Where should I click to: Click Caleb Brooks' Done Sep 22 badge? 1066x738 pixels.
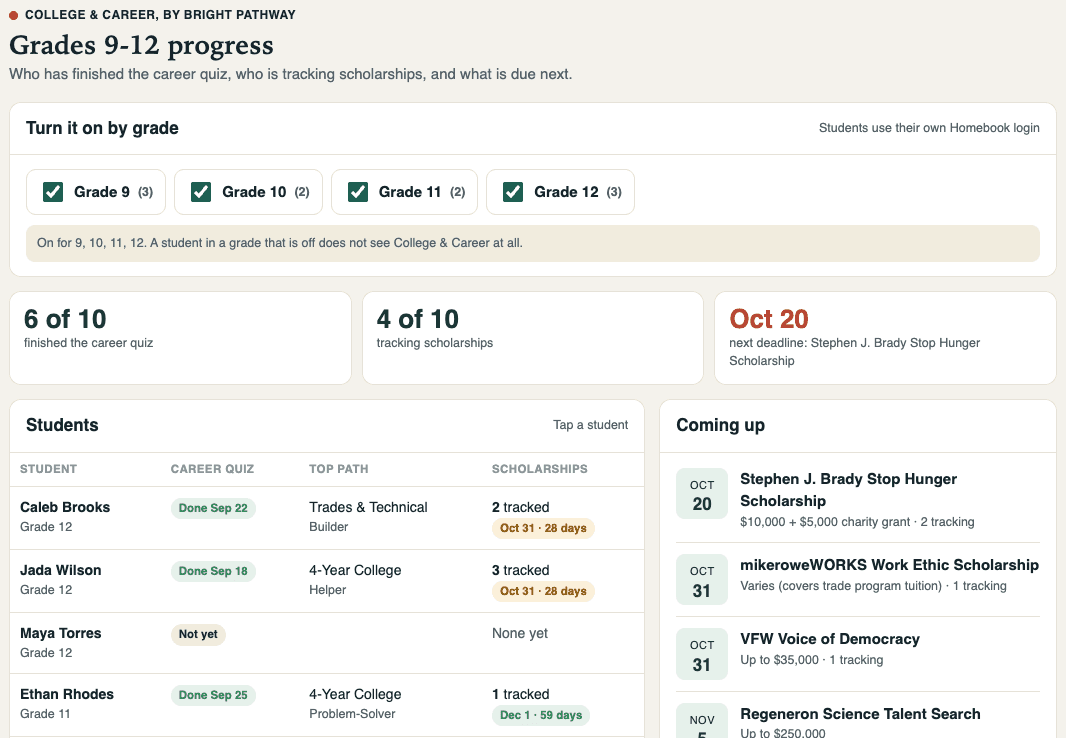click(213, 508)
